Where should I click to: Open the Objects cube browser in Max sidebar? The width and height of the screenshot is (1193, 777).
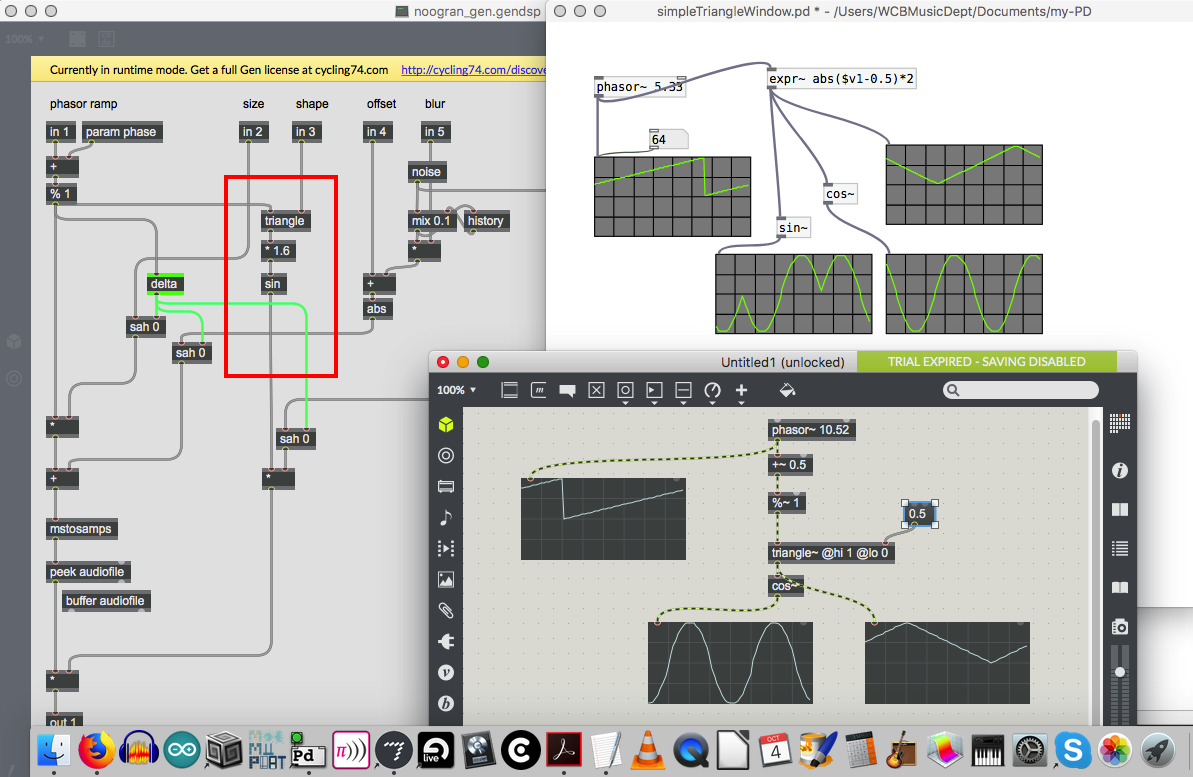click(x=446, y=425)
